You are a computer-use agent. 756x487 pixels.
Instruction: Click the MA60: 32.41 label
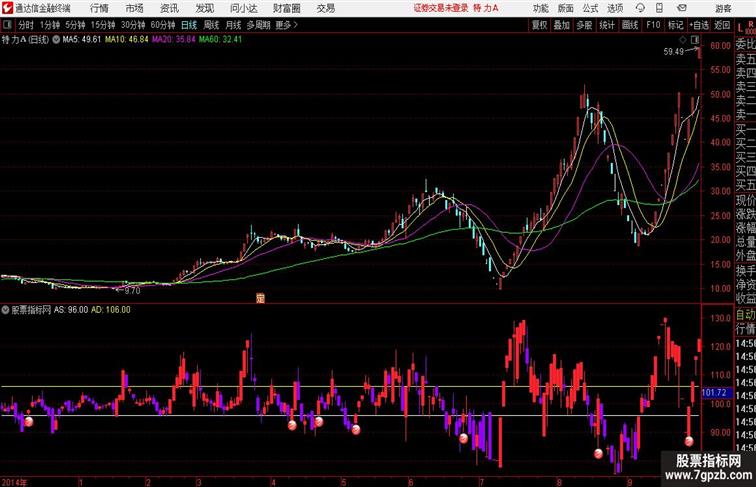[x=220, y=40]
